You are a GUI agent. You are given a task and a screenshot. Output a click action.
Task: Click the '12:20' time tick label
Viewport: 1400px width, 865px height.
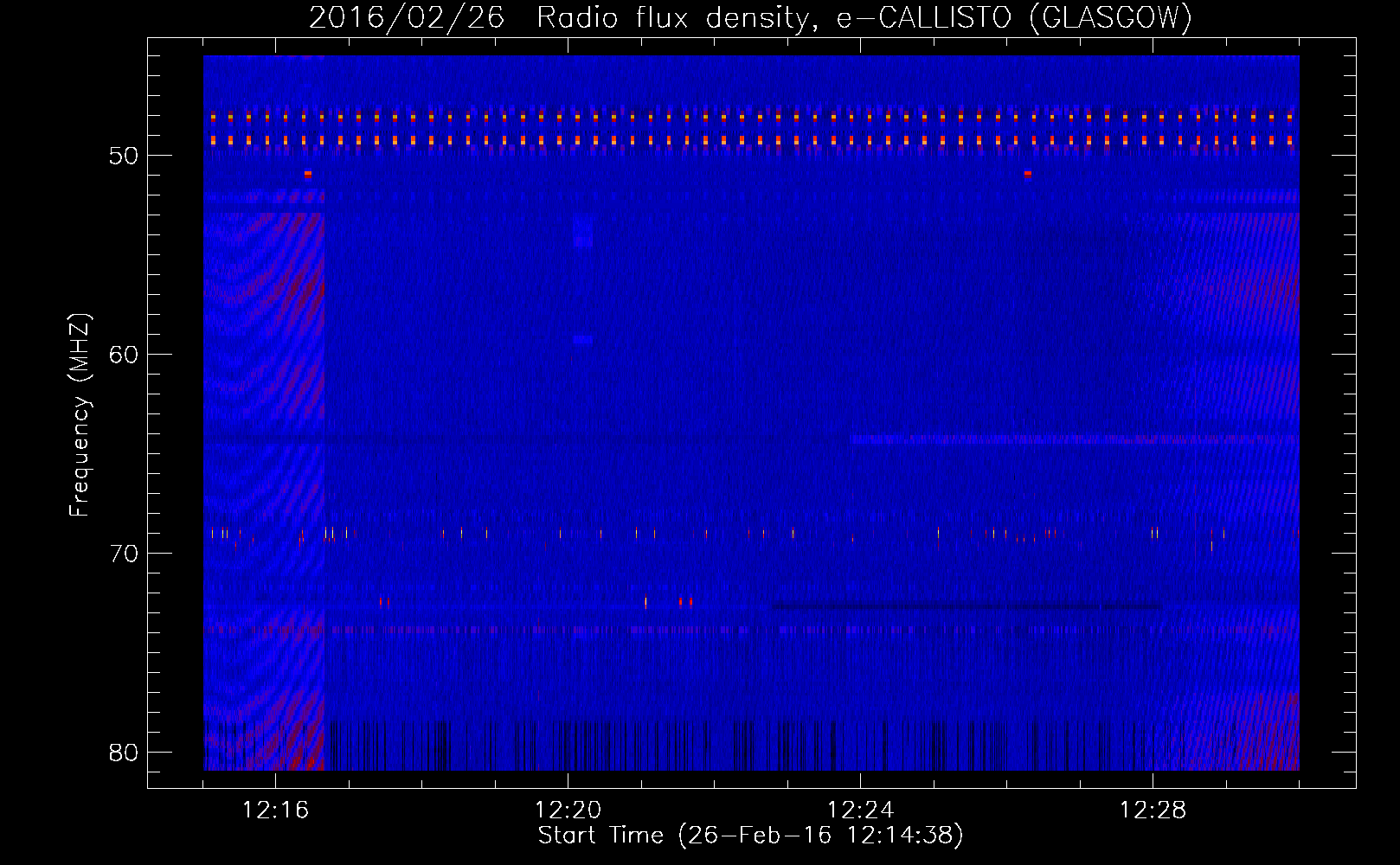(x=568, y=811)
